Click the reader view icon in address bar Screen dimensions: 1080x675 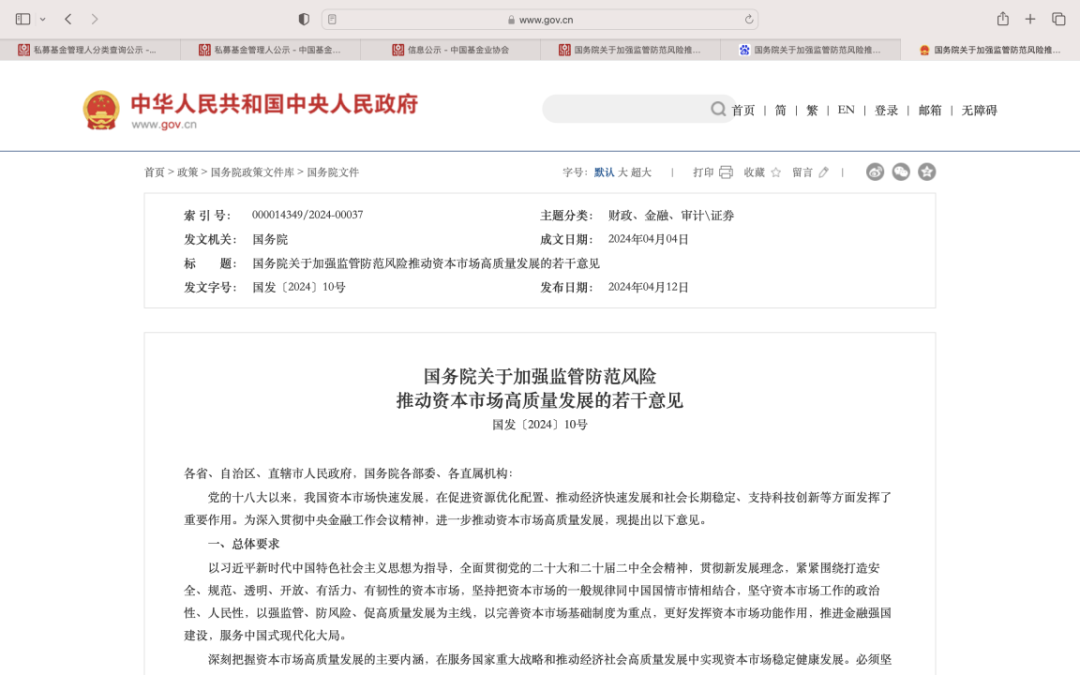coord(333,19)
